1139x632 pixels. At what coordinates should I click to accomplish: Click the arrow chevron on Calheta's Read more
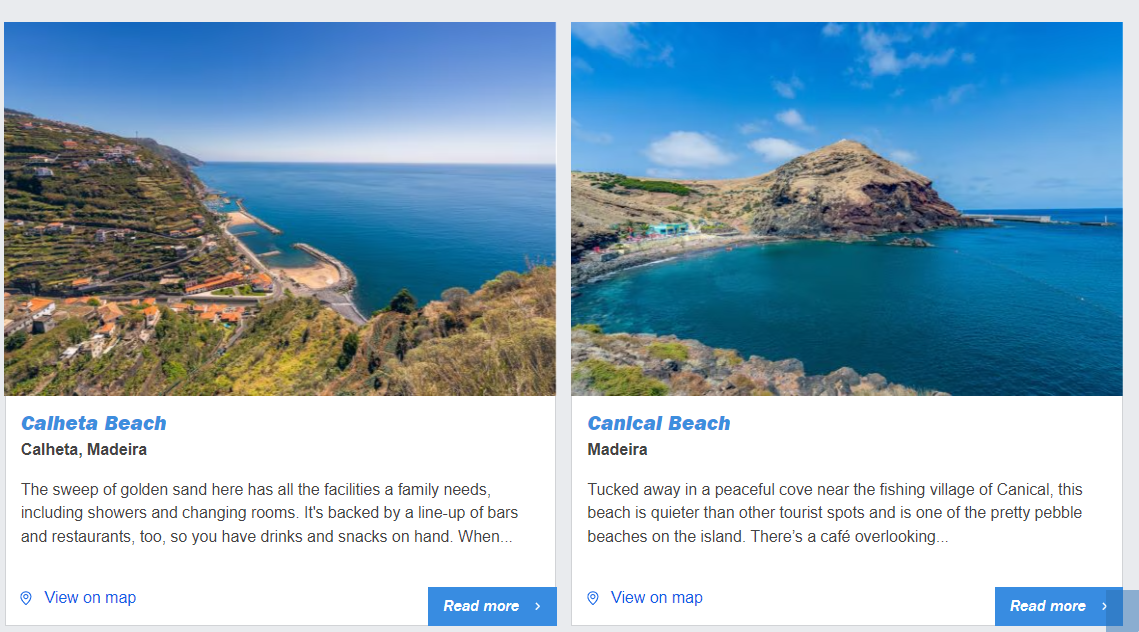[x=537, y=606]
